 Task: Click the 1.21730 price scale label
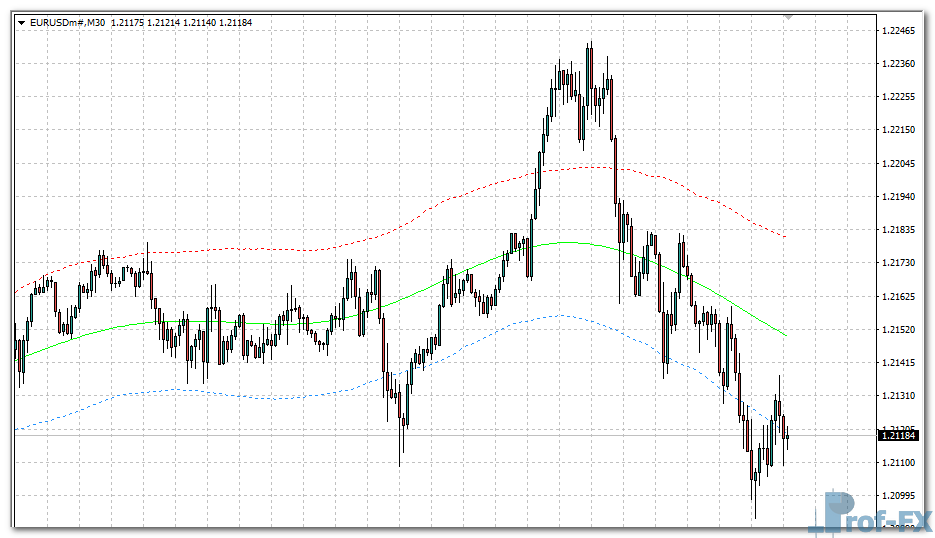click(899, 263)
